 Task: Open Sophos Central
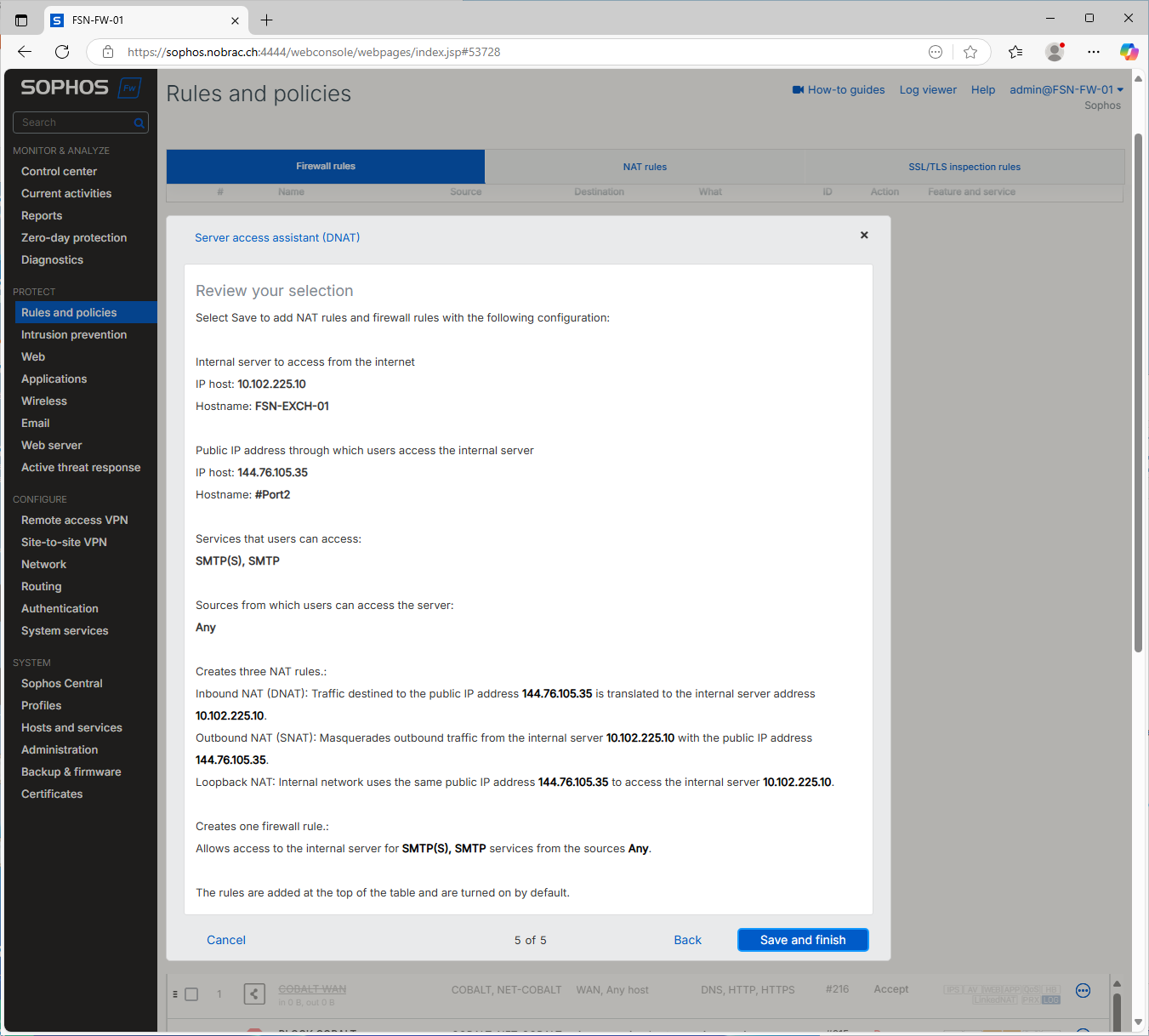pyautogui.click(x=62, y=683)
